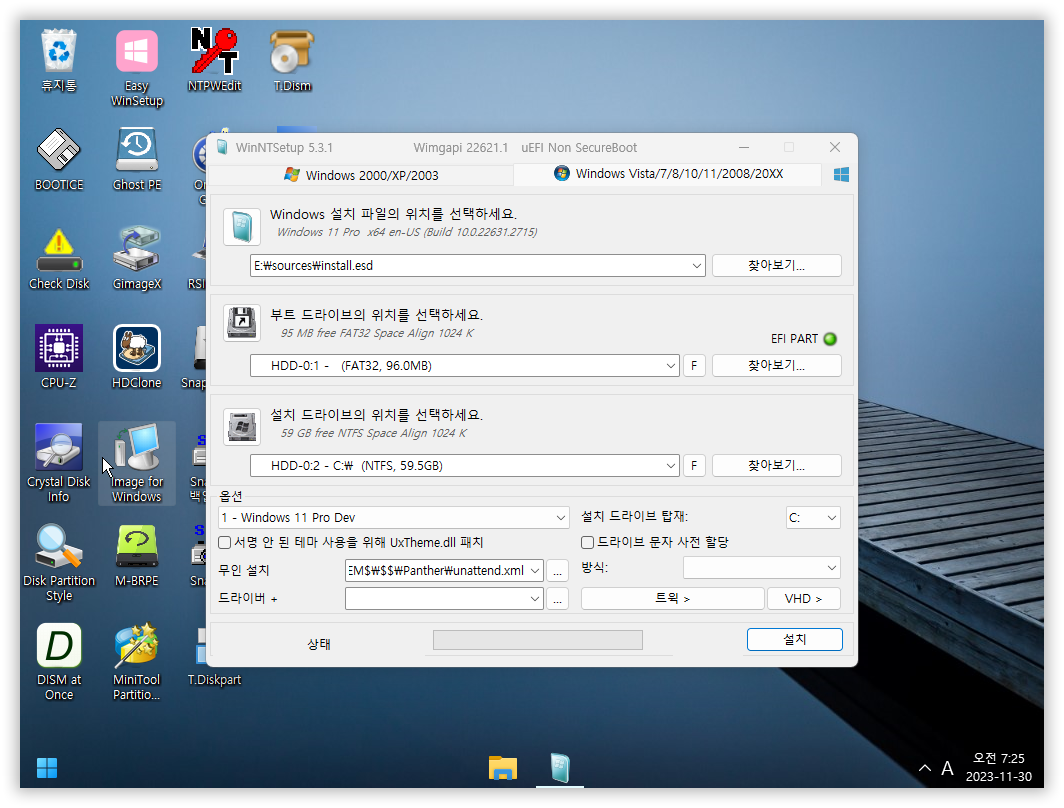Enable UxTheme.dll patch checkbox
The height and width of the screenshot is (808, 1064).
pyautogui.click(x=225, y=542)
